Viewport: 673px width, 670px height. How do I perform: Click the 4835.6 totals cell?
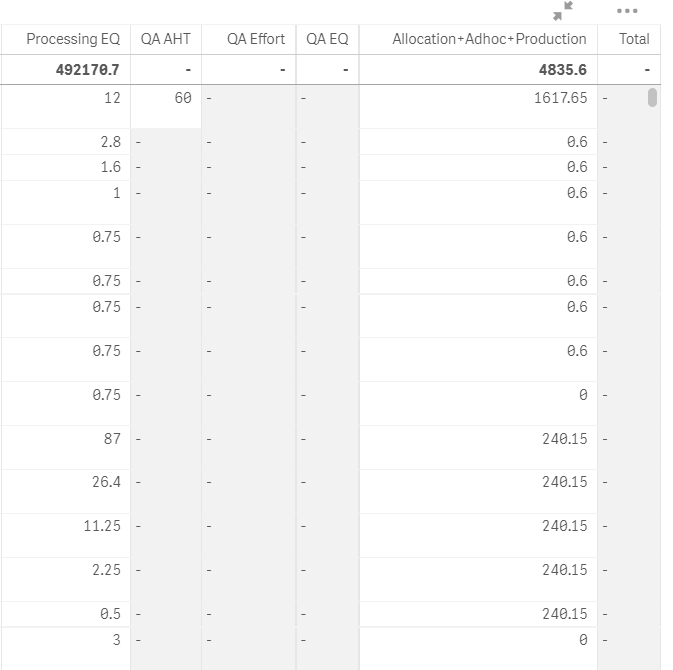click(565, 70)
